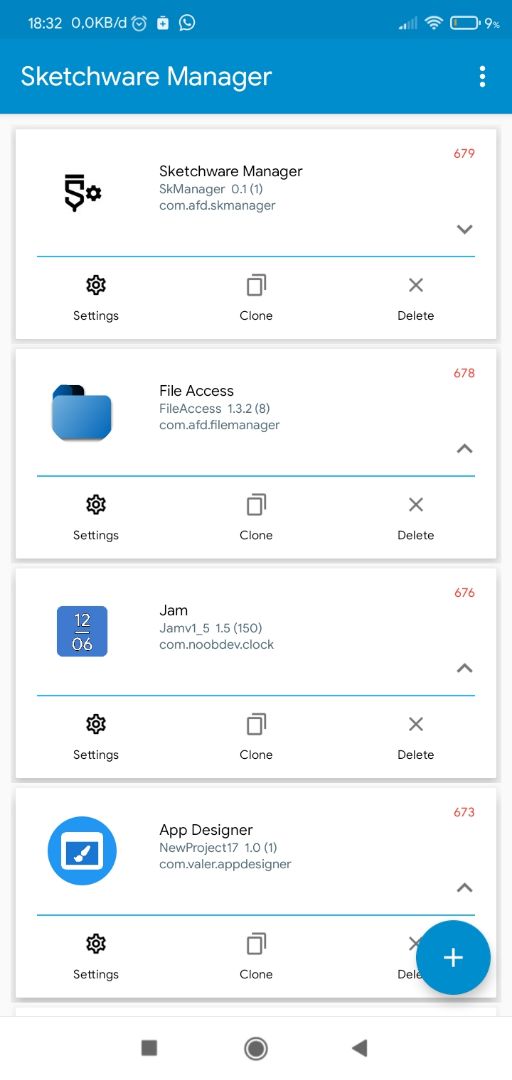
Task: Open Settings for File Access project
Action: coord(96,518)
